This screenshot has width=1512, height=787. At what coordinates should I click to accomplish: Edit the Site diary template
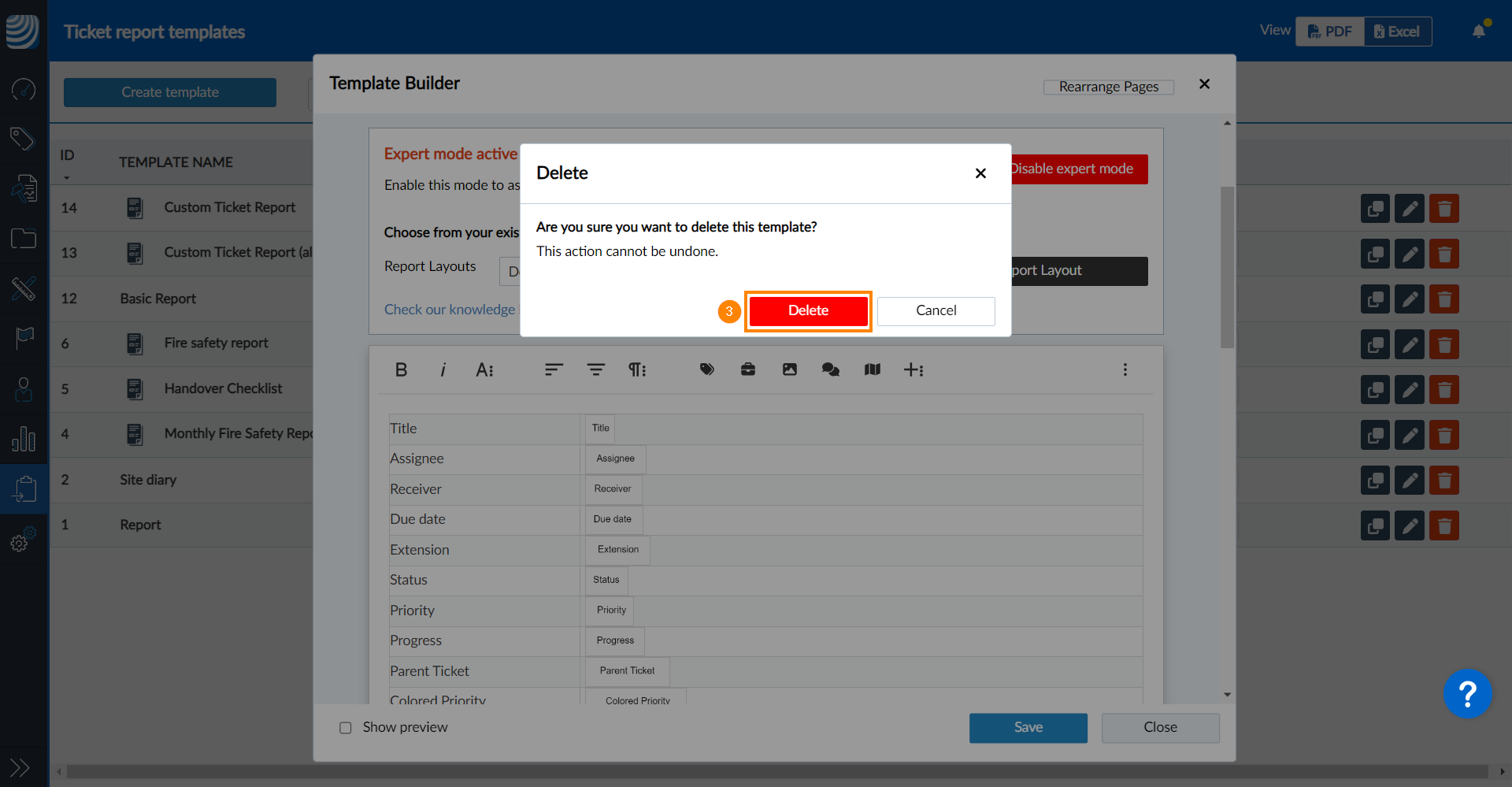click(1409, 481)
